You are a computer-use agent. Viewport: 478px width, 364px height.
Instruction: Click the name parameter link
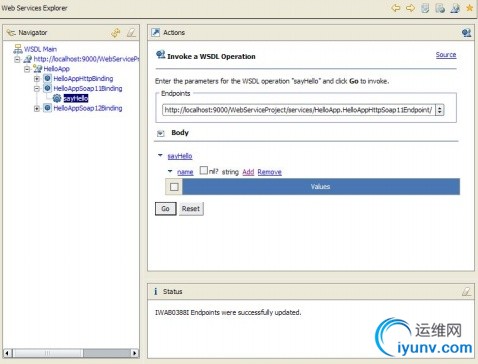(x=185, y=172)
